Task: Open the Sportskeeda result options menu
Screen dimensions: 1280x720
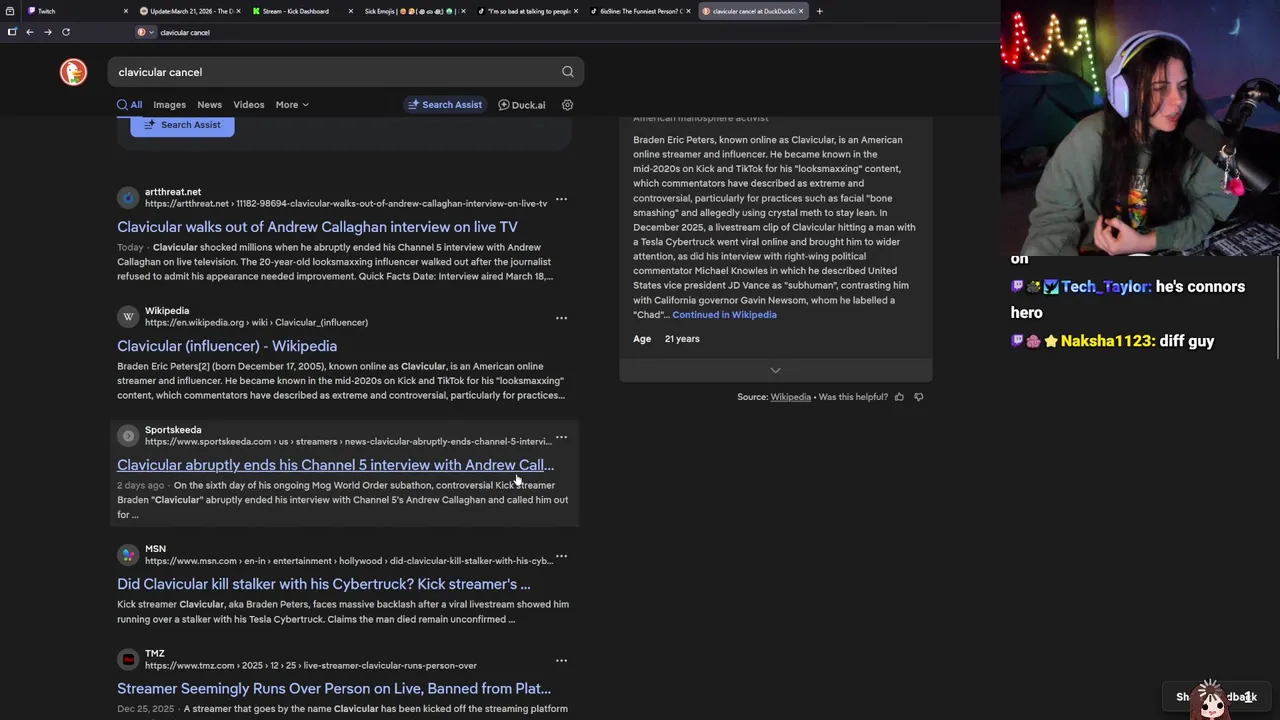Action: click(561, 437)
